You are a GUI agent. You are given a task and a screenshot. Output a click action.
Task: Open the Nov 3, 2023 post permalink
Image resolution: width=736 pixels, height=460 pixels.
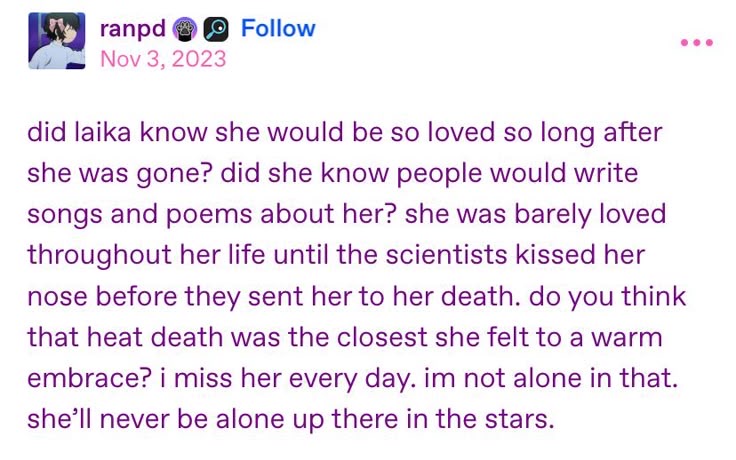[x=163, y=59]
